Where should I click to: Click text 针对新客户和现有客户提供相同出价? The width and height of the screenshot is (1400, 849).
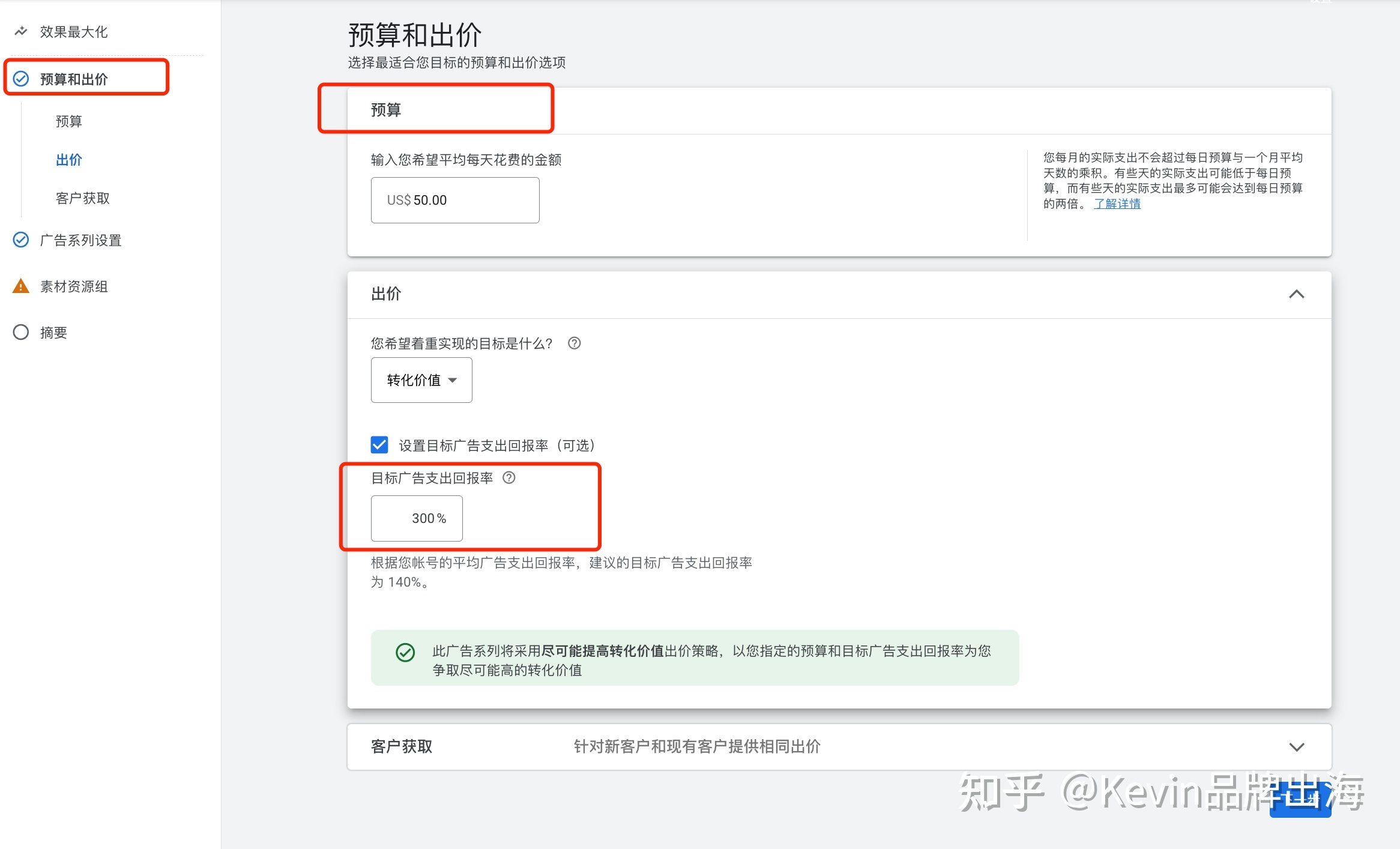pyautogui.click(x=697, y=746)
